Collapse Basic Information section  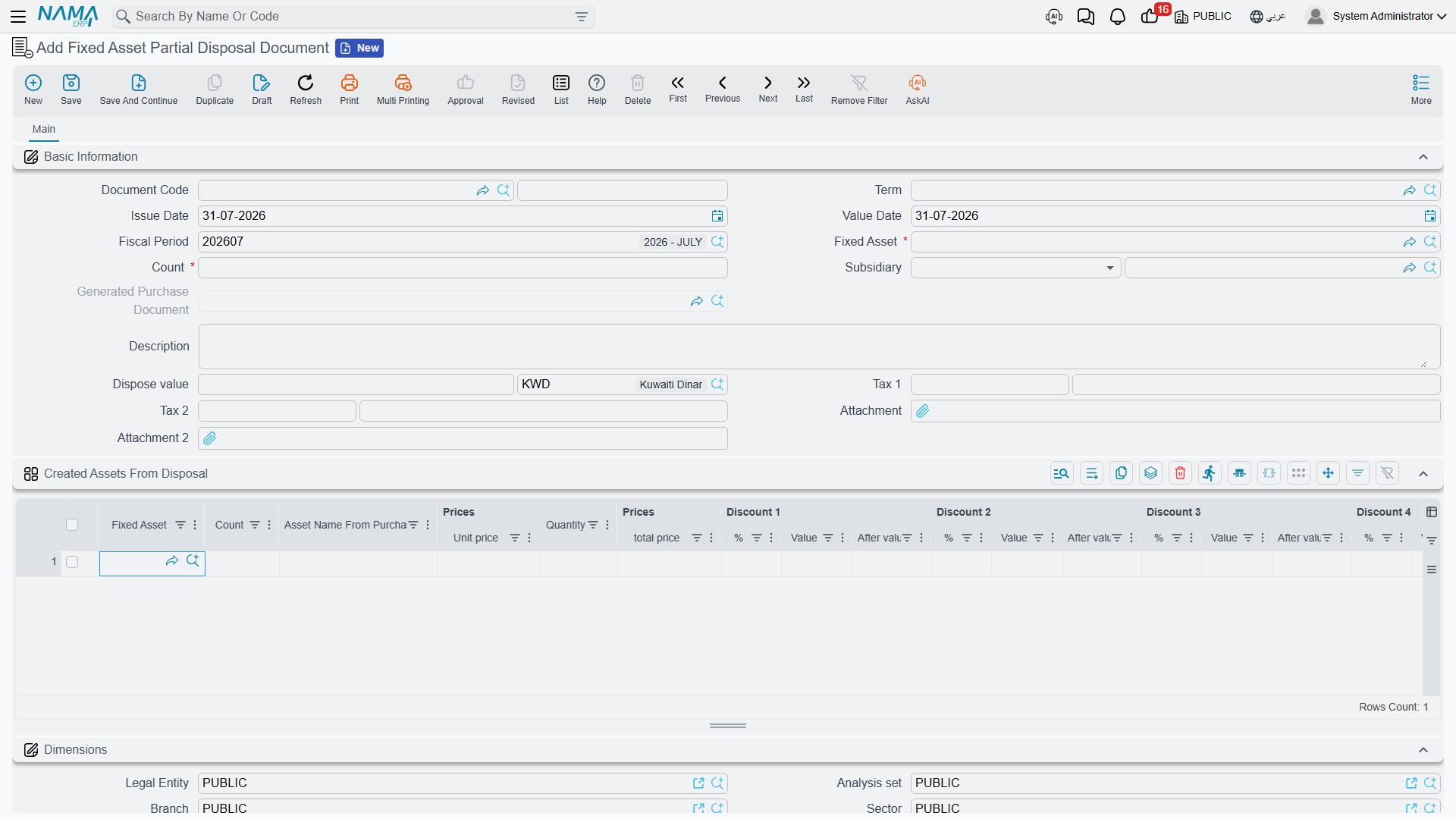pyautogui.click(x=1423, y=157)
